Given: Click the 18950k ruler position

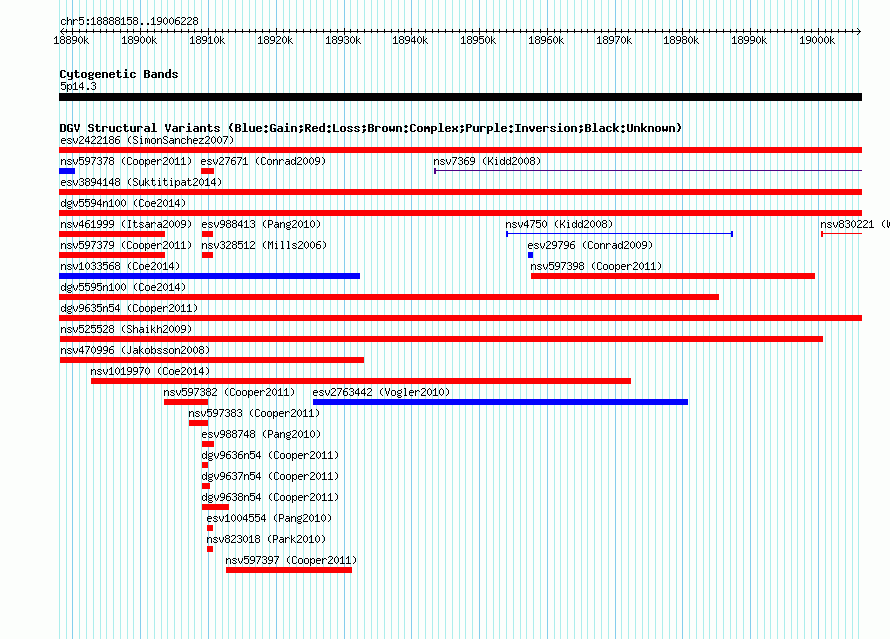Looking at the screenshot, I should click(478, 40).
